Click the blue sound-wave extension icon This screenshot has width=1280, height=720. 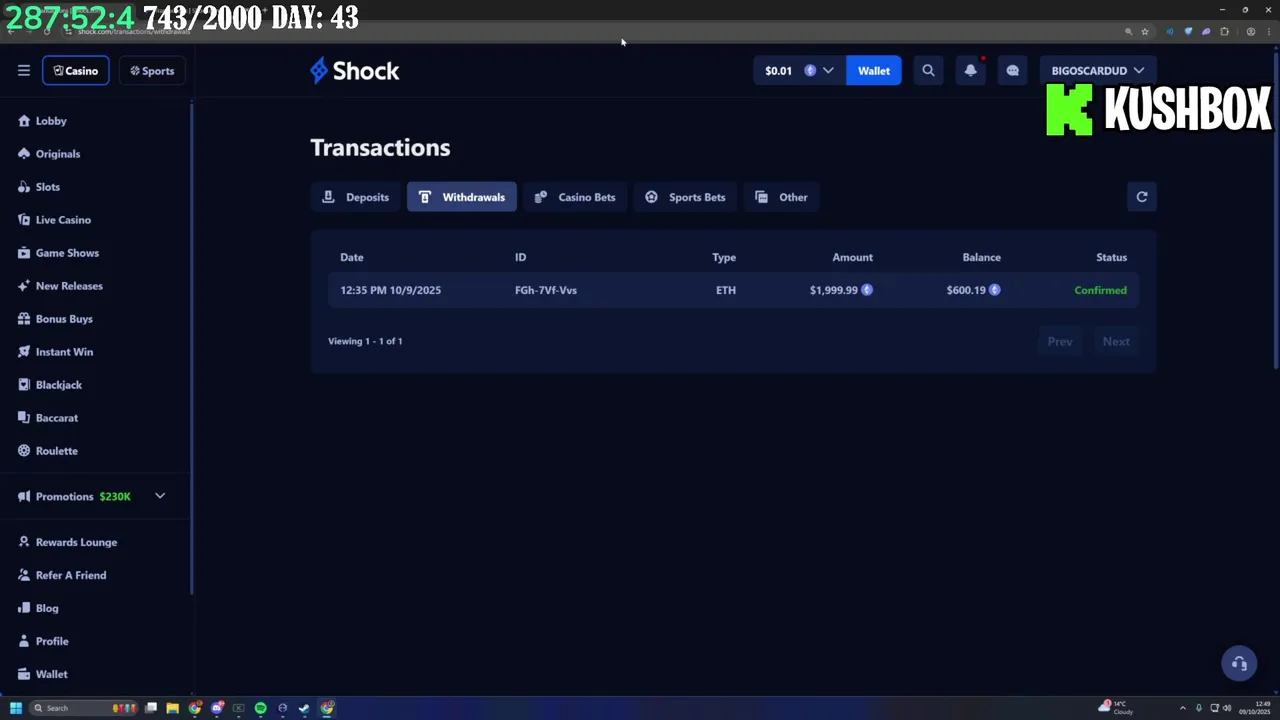click(1169, 31)
